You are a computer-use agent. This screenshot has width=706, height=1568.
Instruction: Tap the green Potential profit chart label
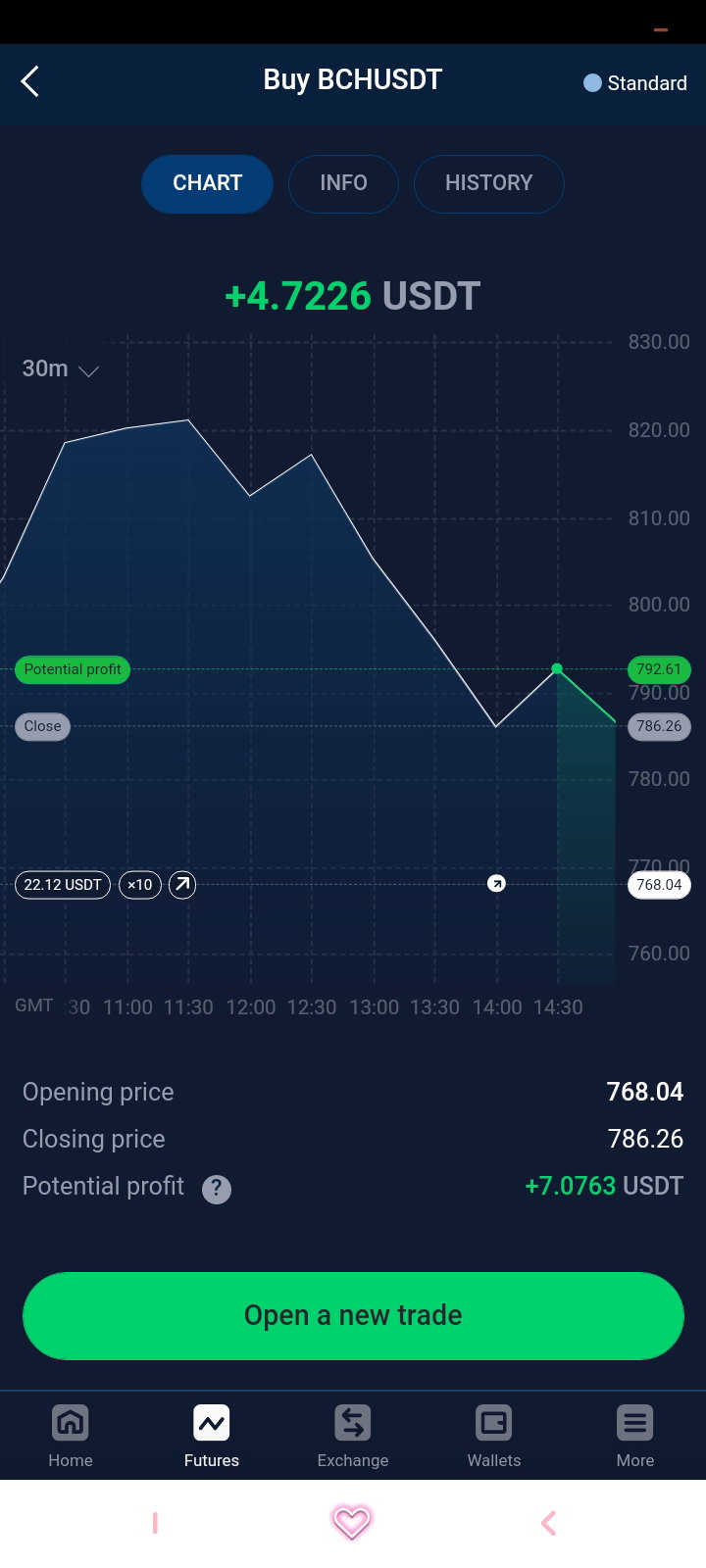coord(73,669)
